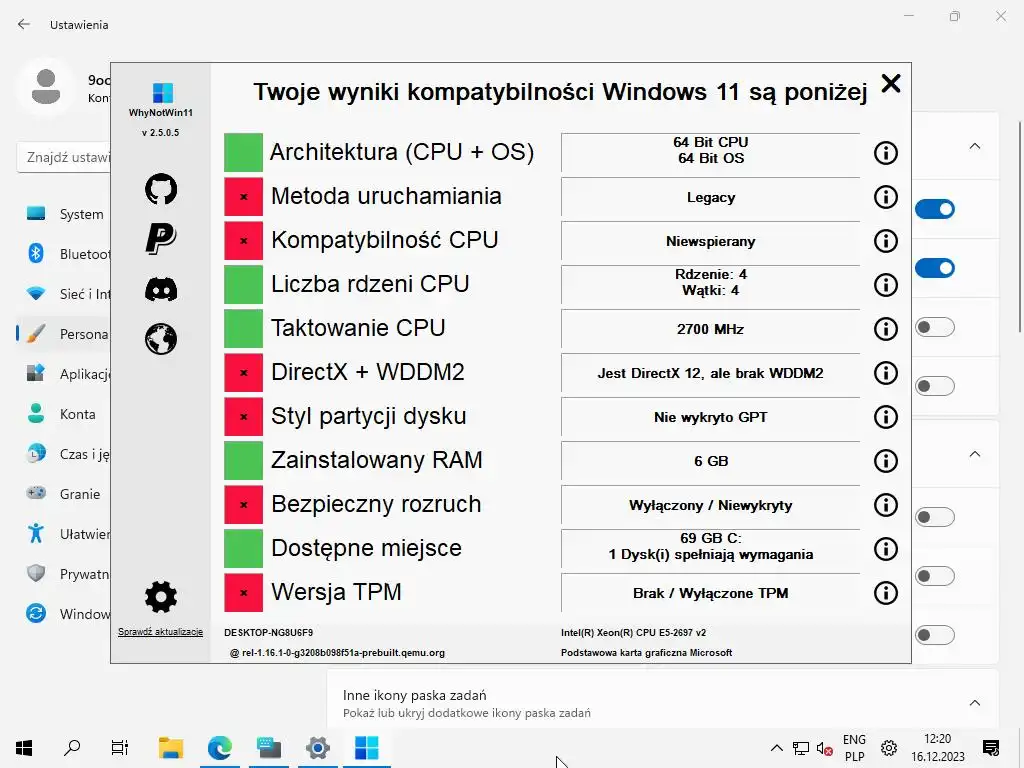Open Ułatwienia dostępu in Settings
The width and height of the screenshot is (1024, 768).
tap(65, 534)
